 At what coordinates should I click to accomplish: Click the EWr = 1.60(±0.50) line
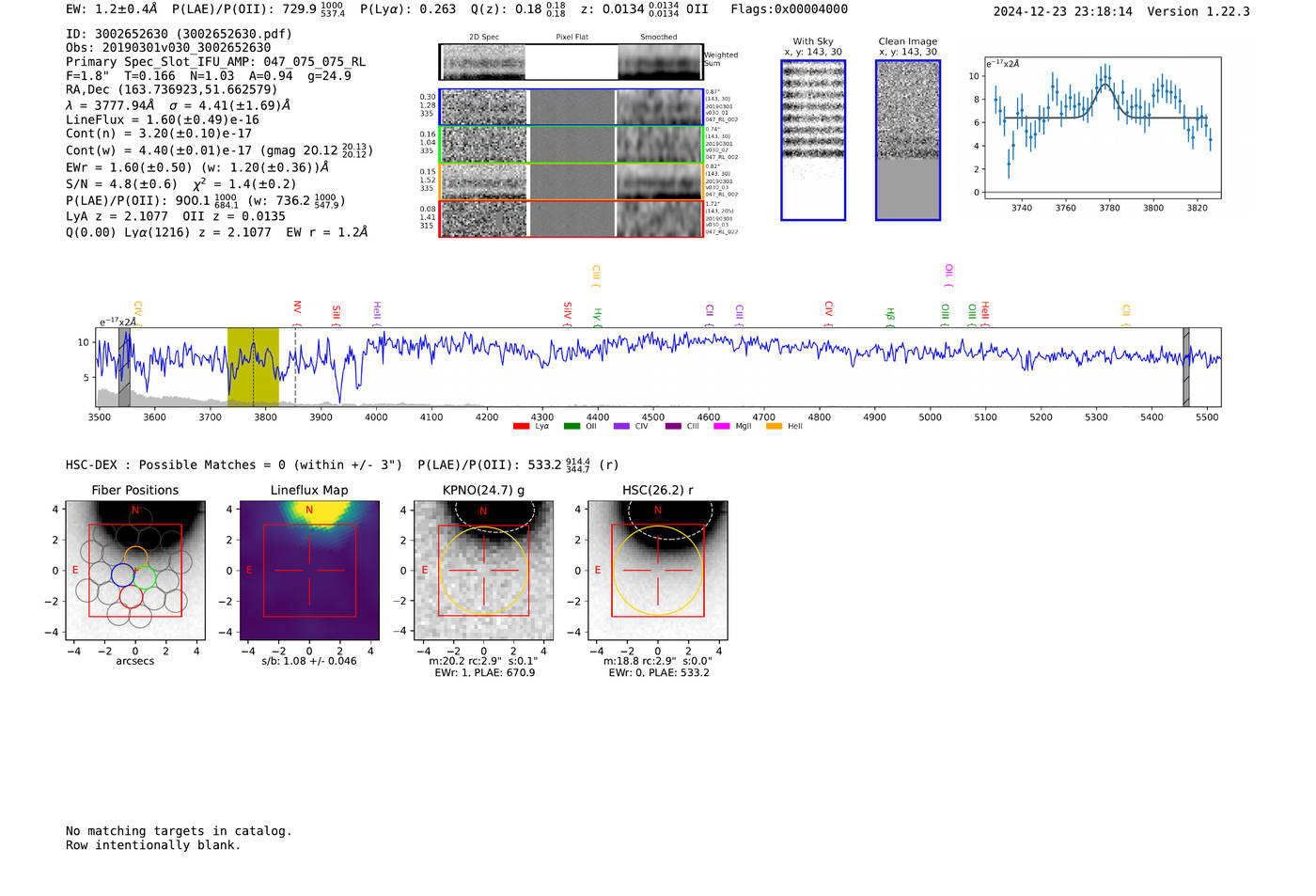click(x=197, y=167)
